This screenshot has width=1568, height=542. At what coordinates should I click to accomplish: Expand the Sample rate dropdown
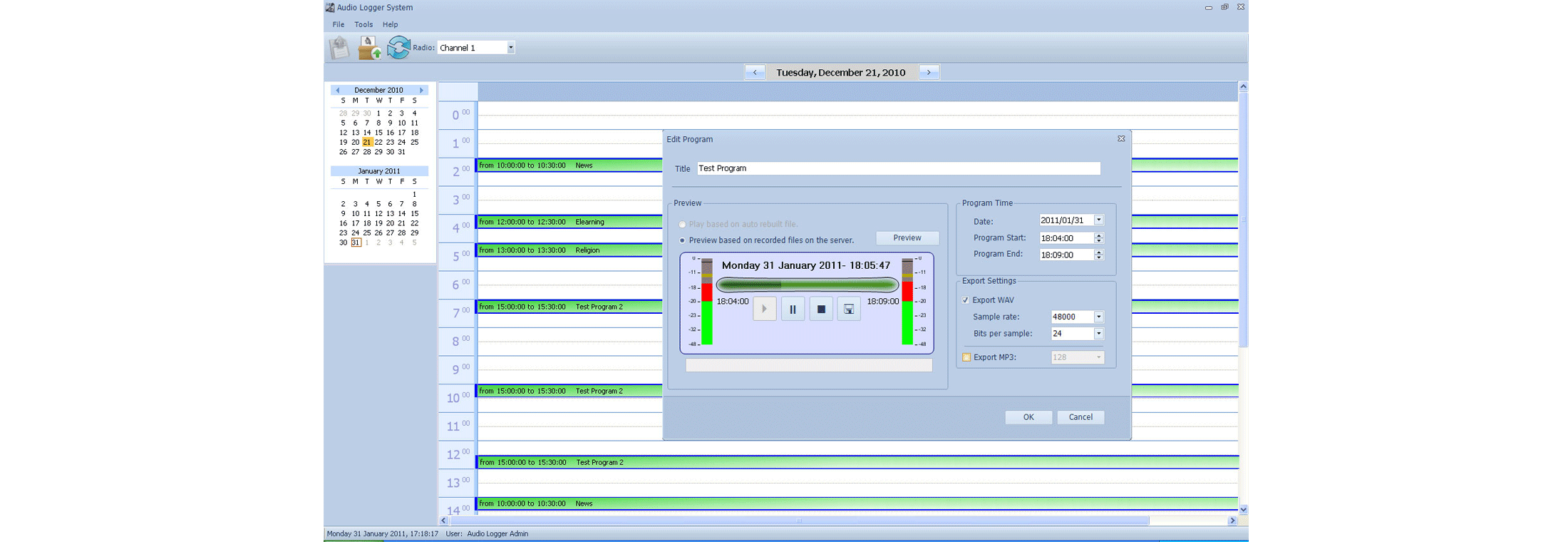click(x=1098, y=317)
